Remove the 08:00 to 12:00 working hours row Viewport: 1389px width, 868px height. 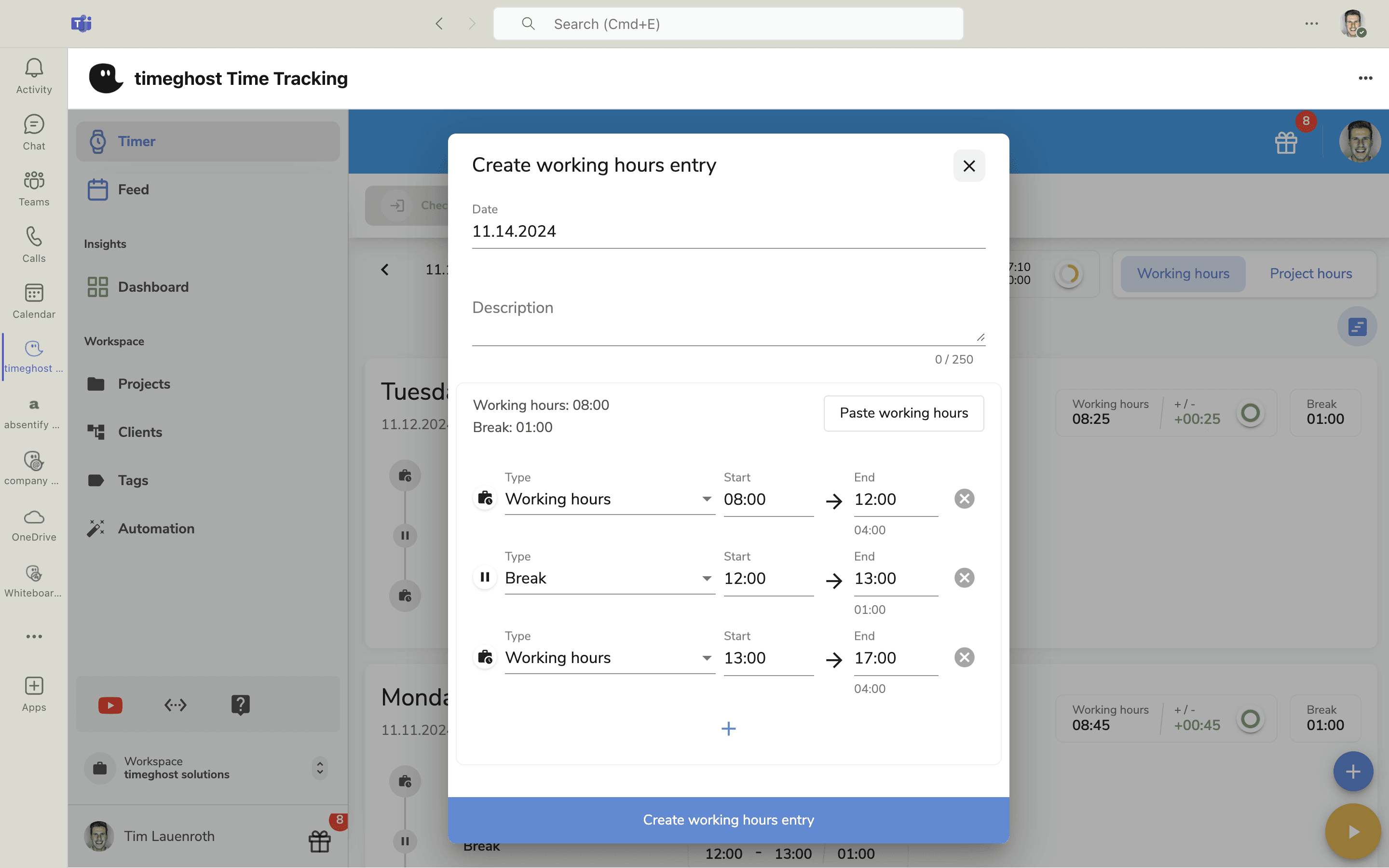(x=964, y=498)
